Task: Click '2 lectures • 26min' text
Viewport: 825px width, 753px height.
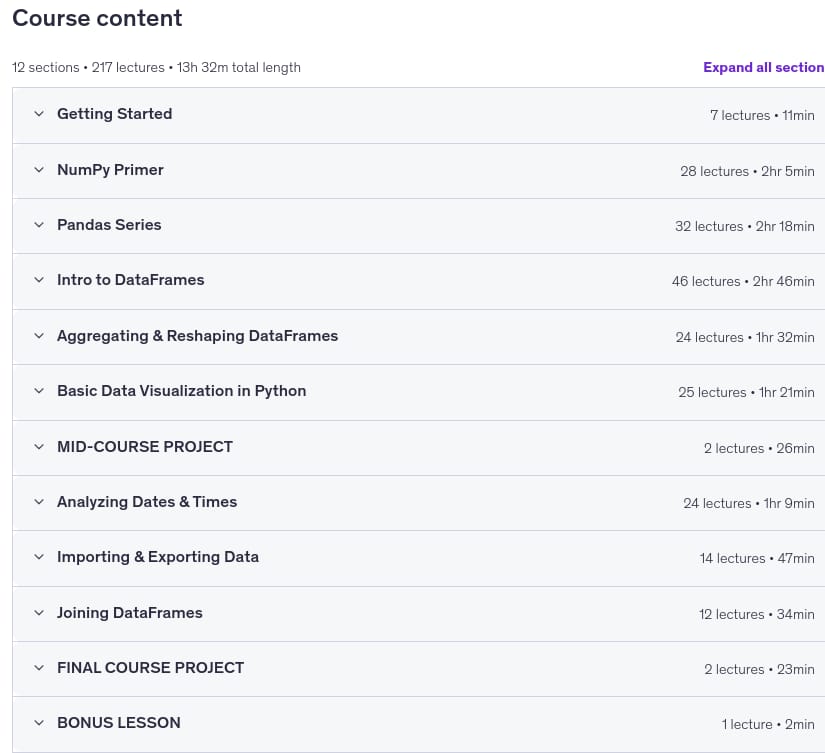Action: 759,448
